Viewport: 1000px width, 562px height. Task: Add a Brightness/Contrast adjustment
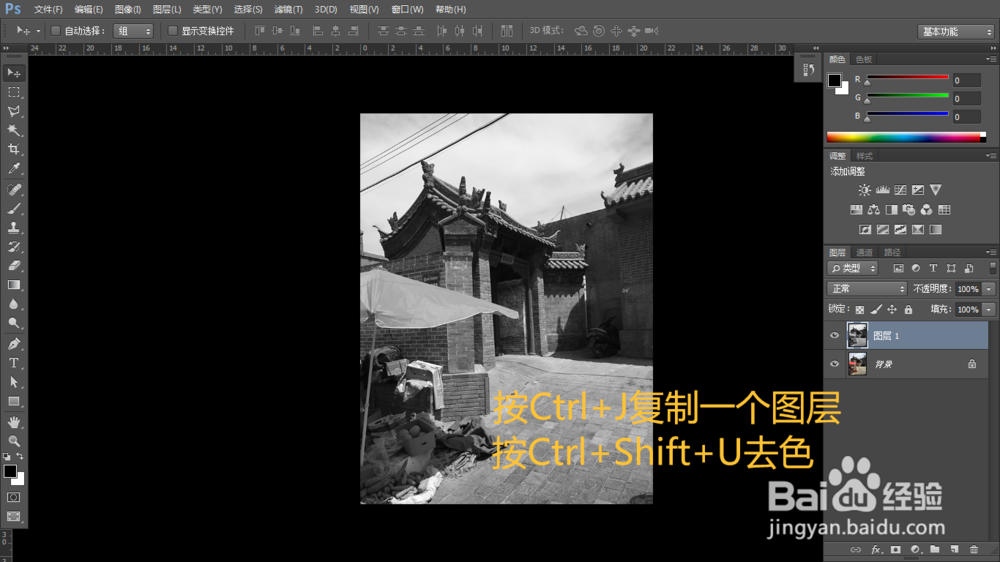pos(864,190)
